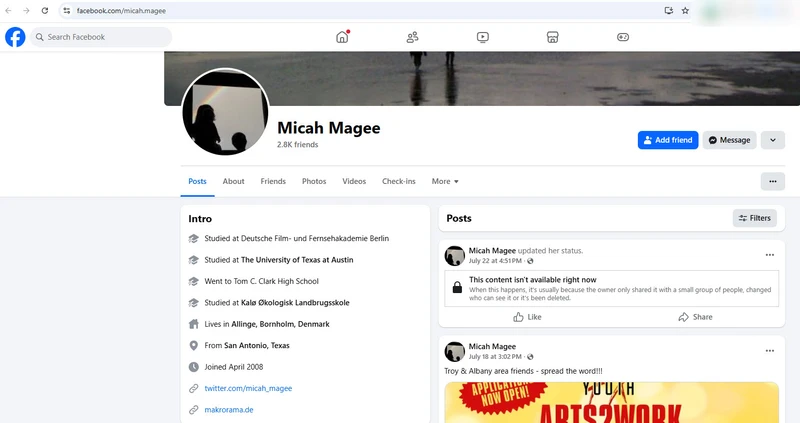This screenshot has width=800, height=423.
Task: Click the install app icon in address bar
Action: [x=668, y=11]
